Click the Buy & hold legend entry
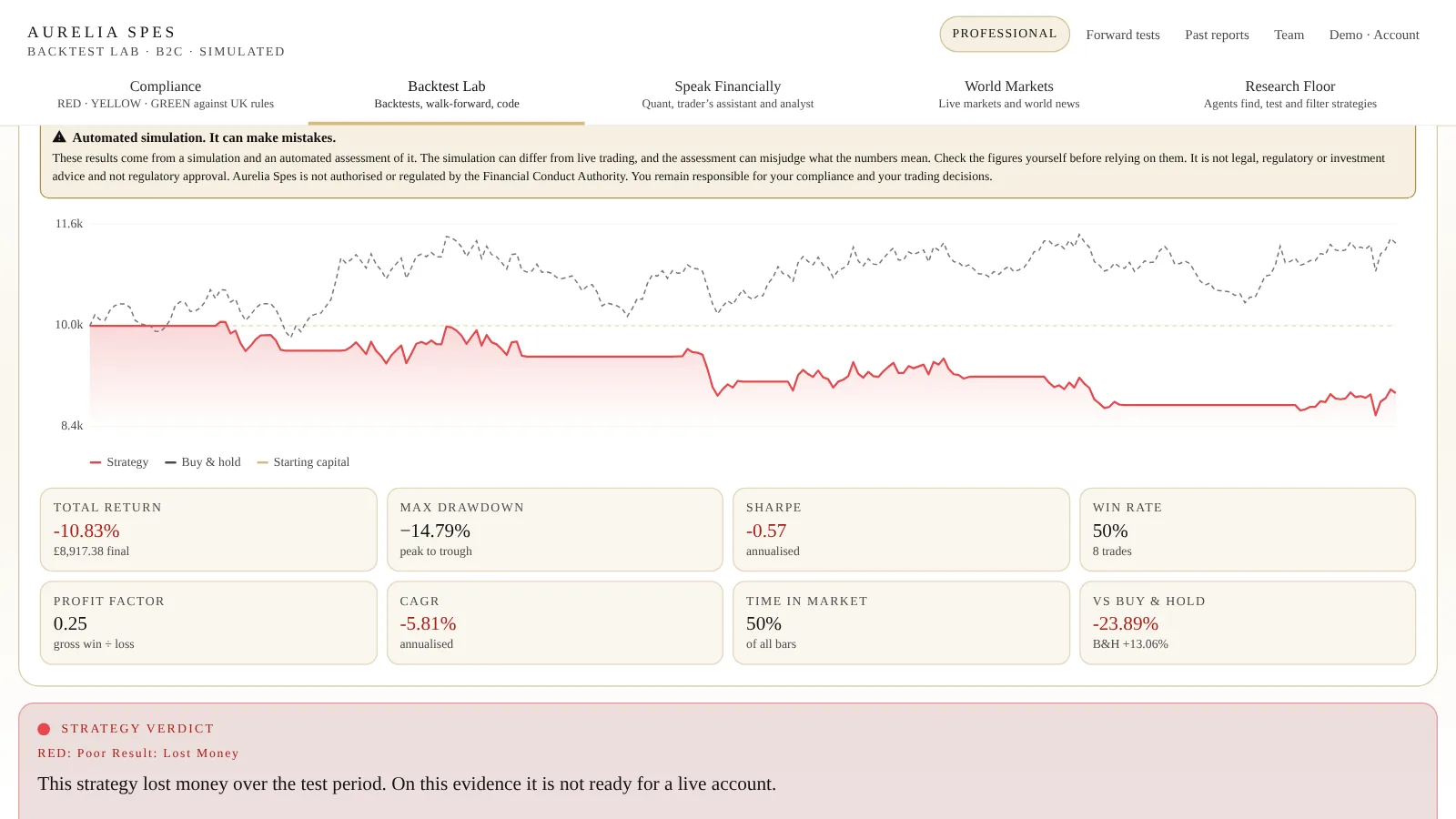The height and width of the screenshot is (819, 1456). [203, 462]
